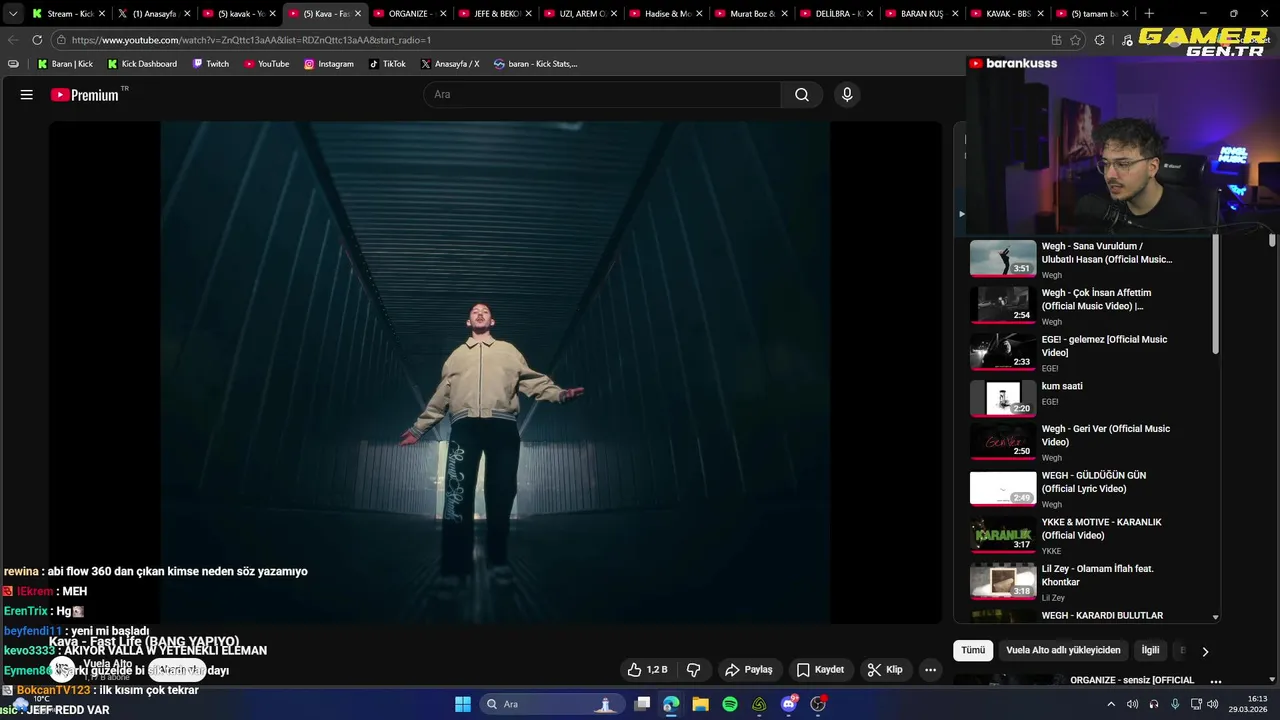The width and height of the screenshot is (1280, 720).
Task: Select the Tümü filter chip
Action: (973, 650)
